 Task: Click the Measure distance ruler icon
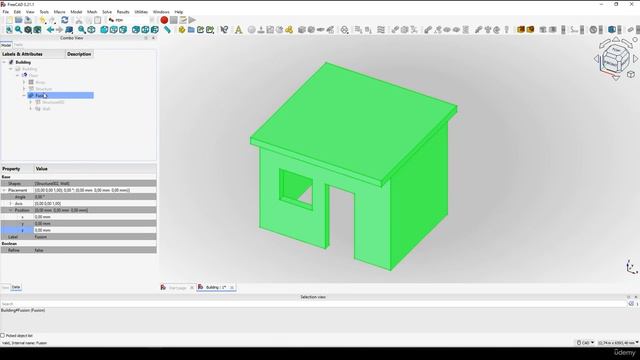pos(167,30)
